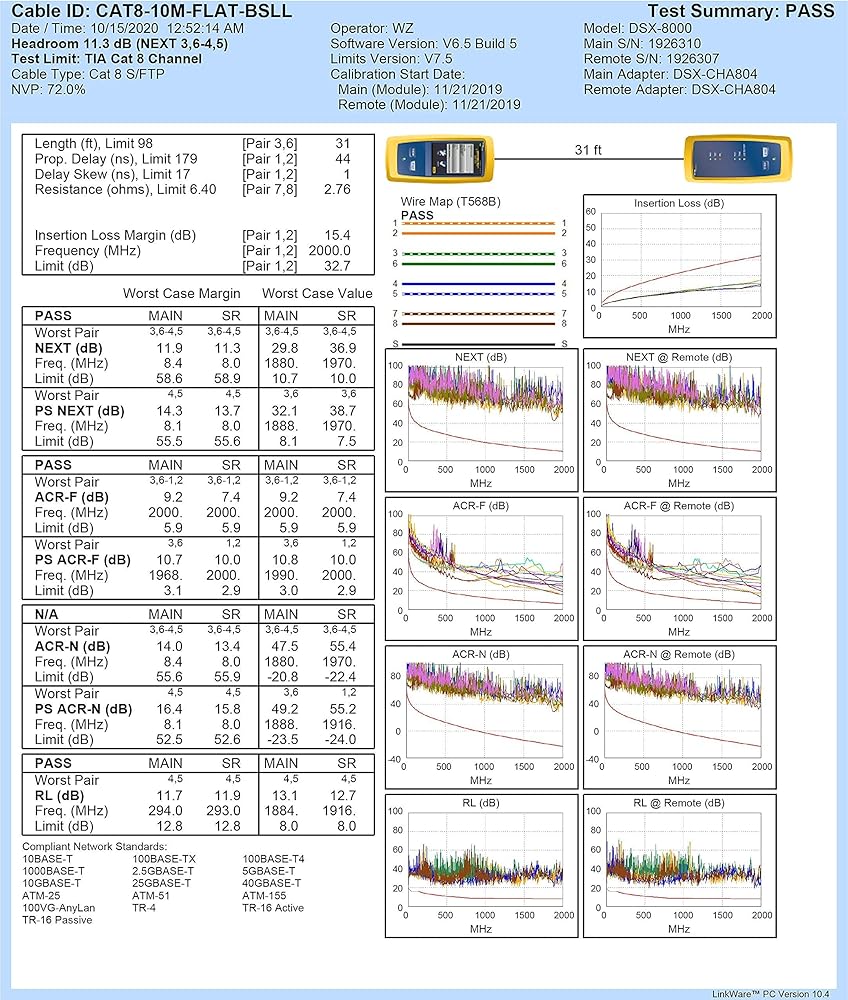This screenshot has width=848, height=1000.
Task: Click the Wire Map (T568B) label
Action: click(x=450, y=202)
